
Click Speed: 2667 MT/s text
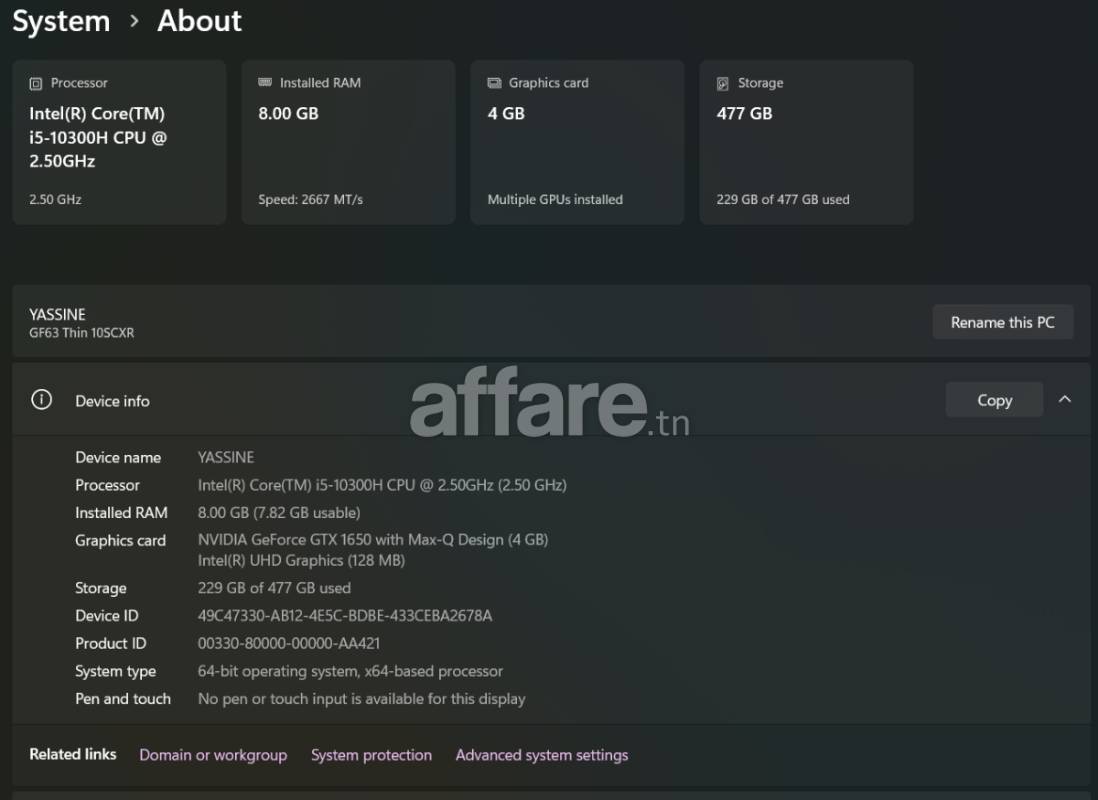tap(310, 200)
